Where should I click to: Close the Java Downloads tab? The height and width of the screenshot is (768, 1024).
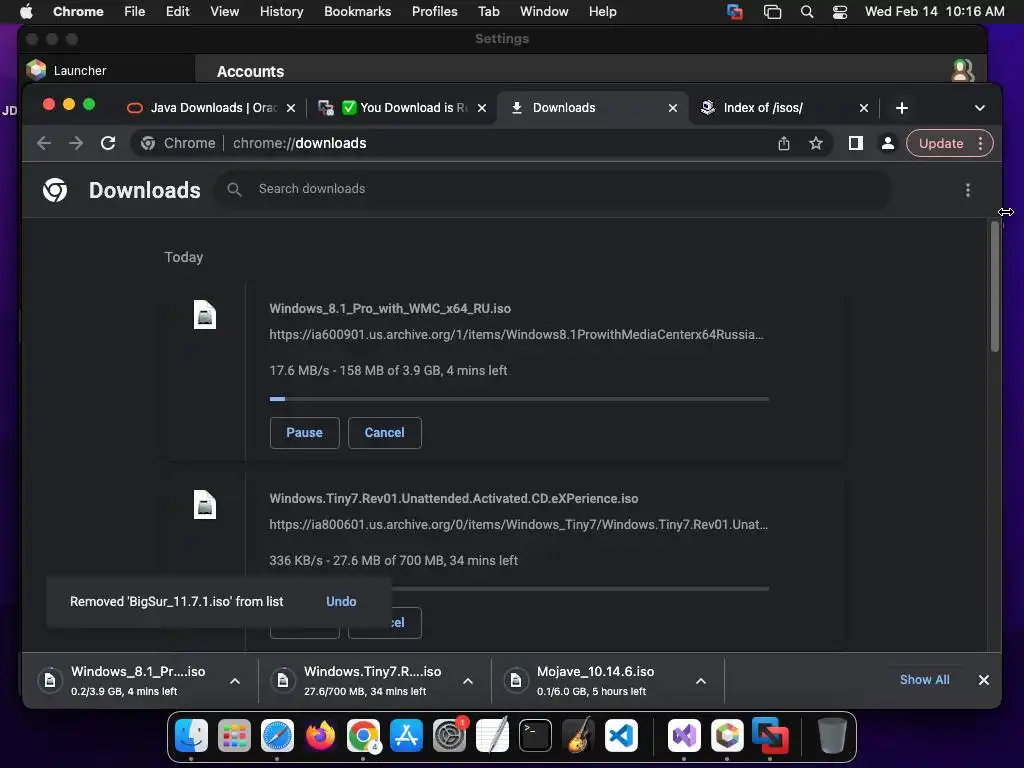point(291,108)
